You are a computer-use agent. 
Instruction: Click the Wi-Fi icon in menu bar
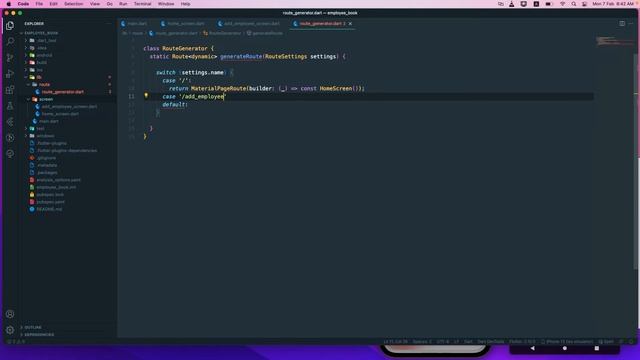(562, 4)
